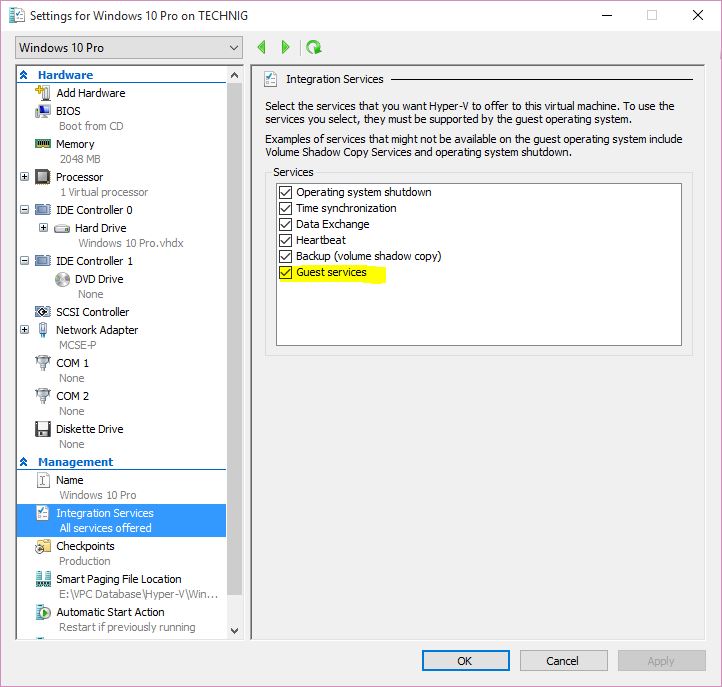The image size is (722, 687).
Task: Open the Memory label
Action: click(75, 144)
